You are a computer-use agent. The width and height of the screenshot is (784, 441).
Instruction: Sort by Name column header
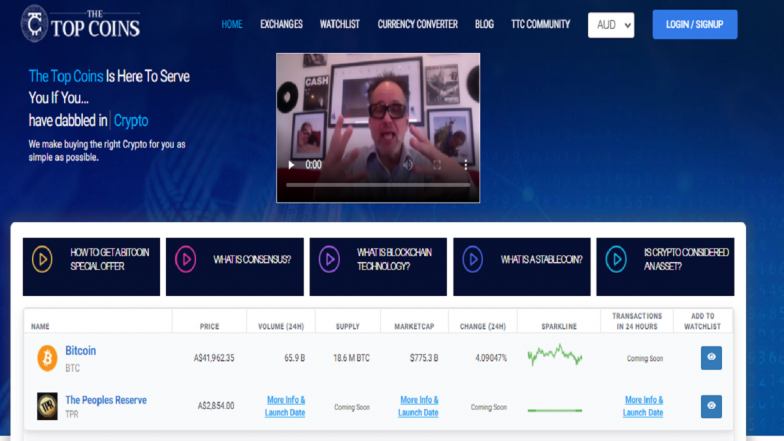(x=40, y=326)
